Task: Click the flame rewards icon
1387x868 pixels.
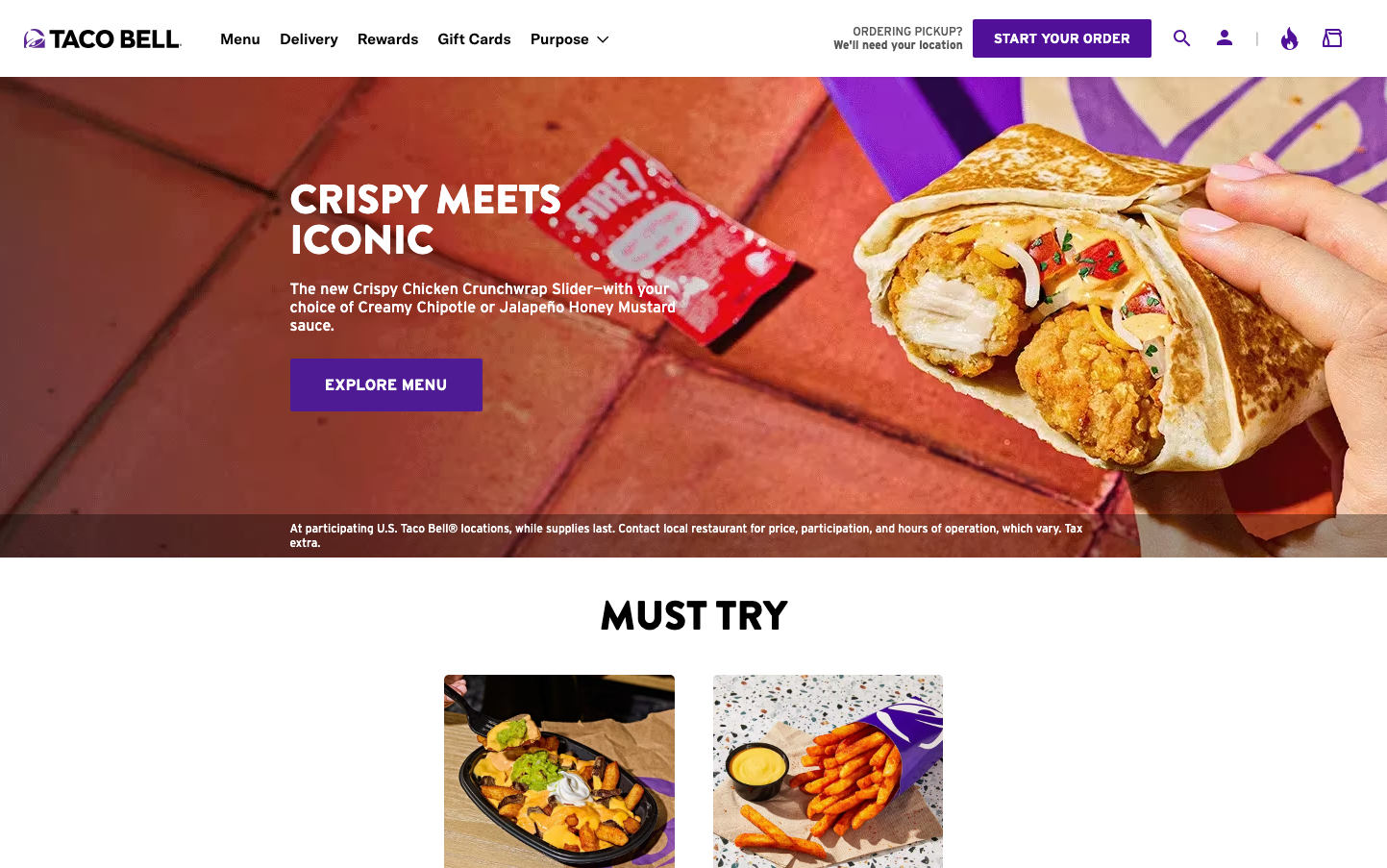Action: tap(1290, 38)
